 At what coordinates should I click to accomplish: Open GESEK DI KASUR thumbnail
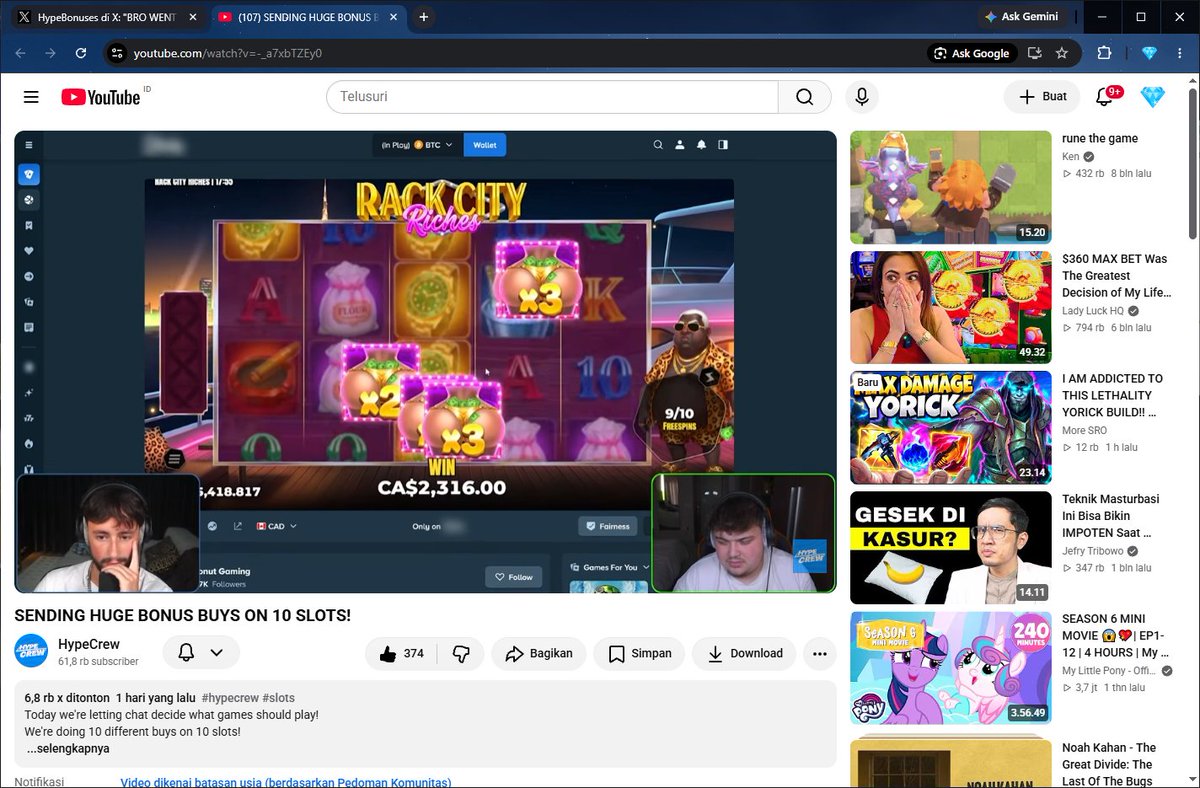[x=951, y=547]
